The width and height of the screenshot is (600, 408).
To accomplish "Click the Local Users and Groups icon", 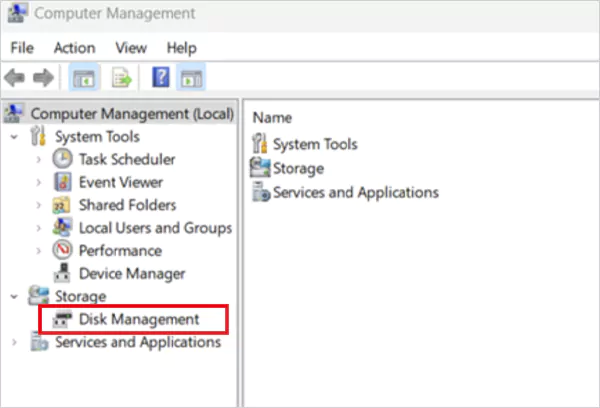I will pyautogui.click(x=62, y=227).
